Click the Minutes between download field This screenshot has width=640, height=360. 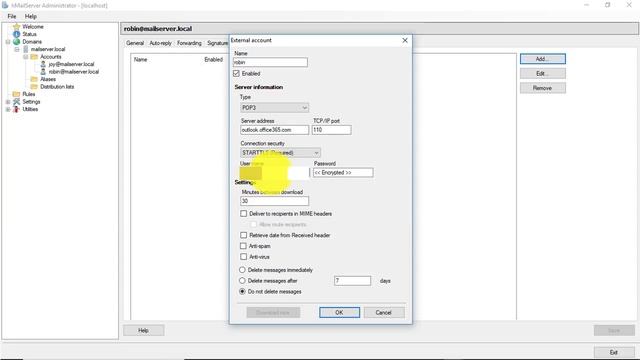pyautogui.click(x=274, y=201)
